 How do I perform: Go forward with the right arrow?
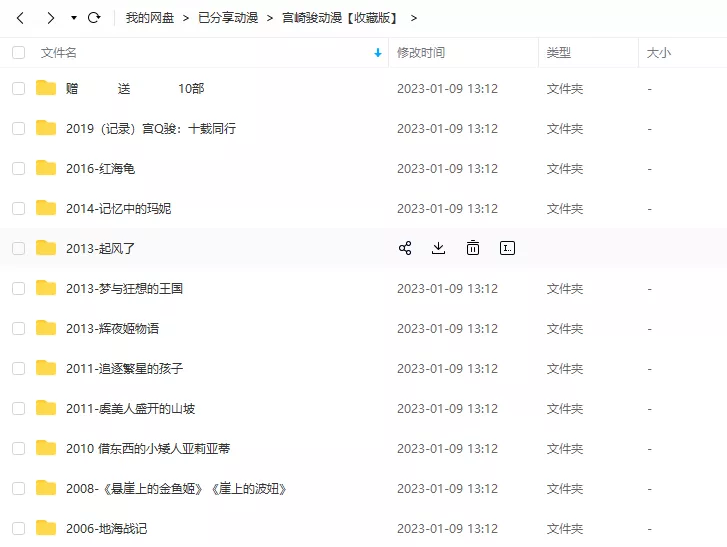click(50, 18)
